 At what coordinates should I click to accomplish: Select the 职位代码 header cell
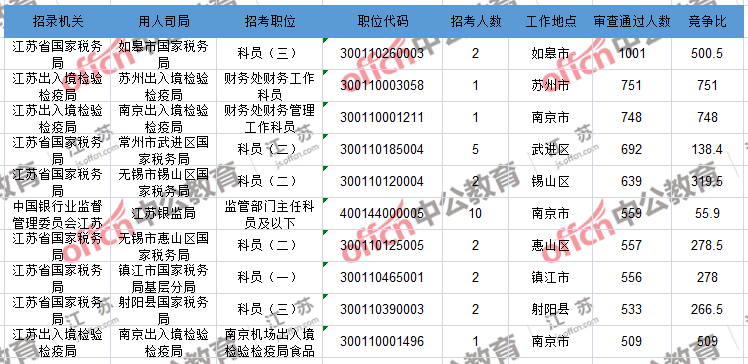click(382, 21)
